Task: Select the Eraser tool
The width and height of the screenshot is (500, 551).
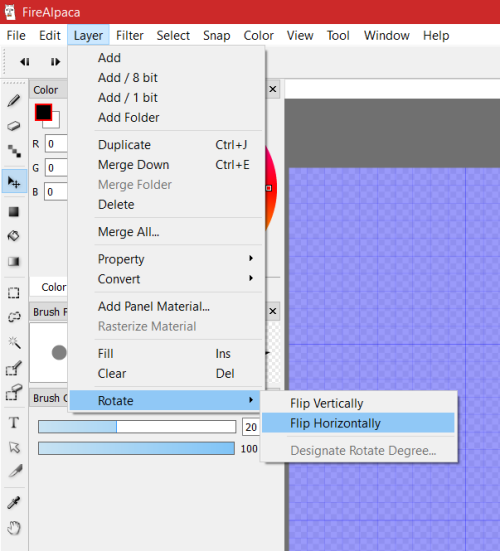Action: 14,125
